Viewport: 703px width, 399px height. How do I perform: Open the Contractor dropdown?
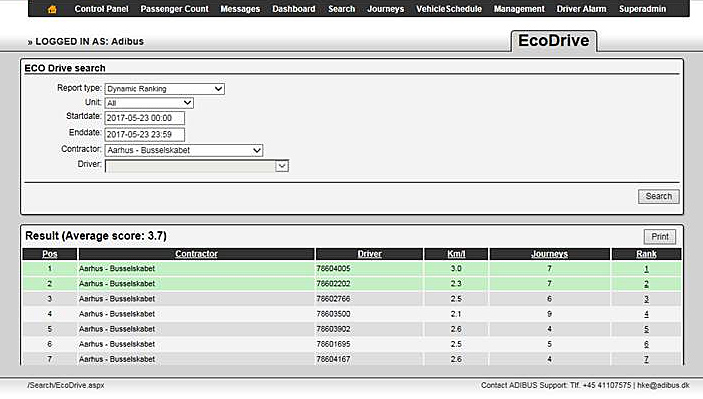184,150
